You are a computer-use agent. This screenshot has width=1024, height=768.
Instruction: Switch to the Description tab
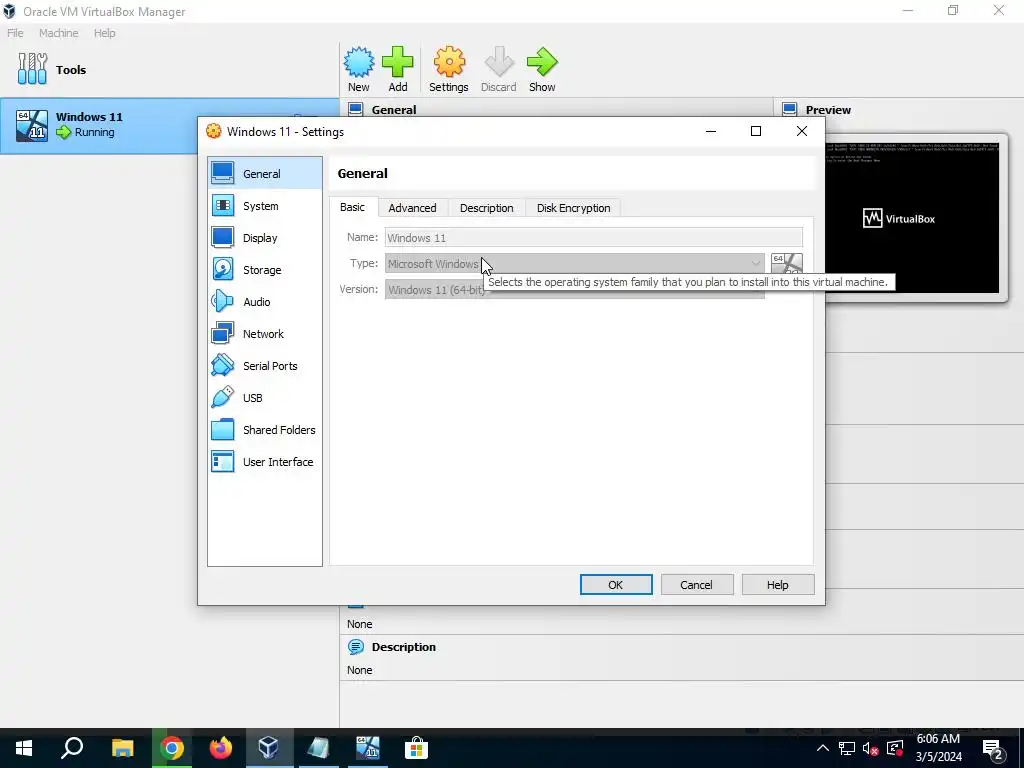pos(487,208)
